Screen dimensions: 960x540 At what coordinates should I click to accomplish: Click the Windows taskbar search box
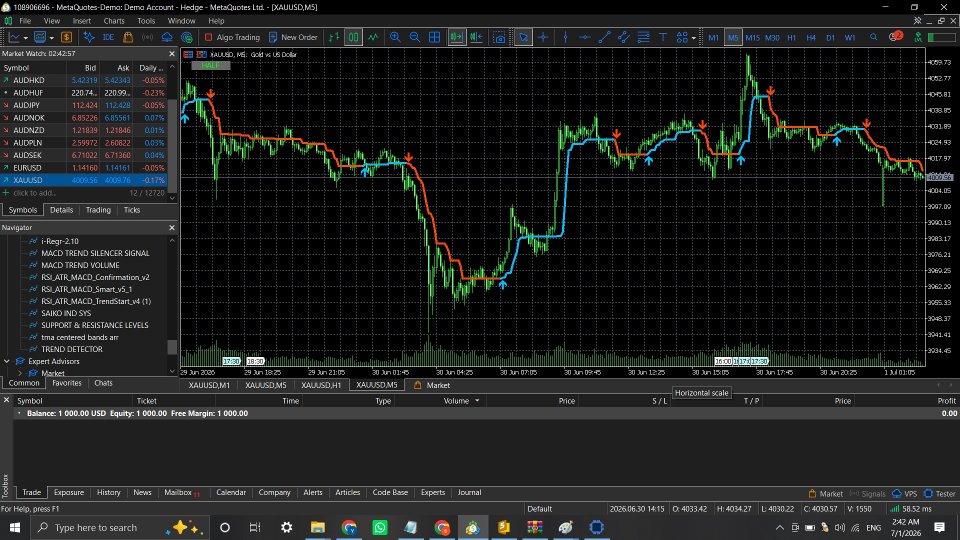(x=119, y=527)
